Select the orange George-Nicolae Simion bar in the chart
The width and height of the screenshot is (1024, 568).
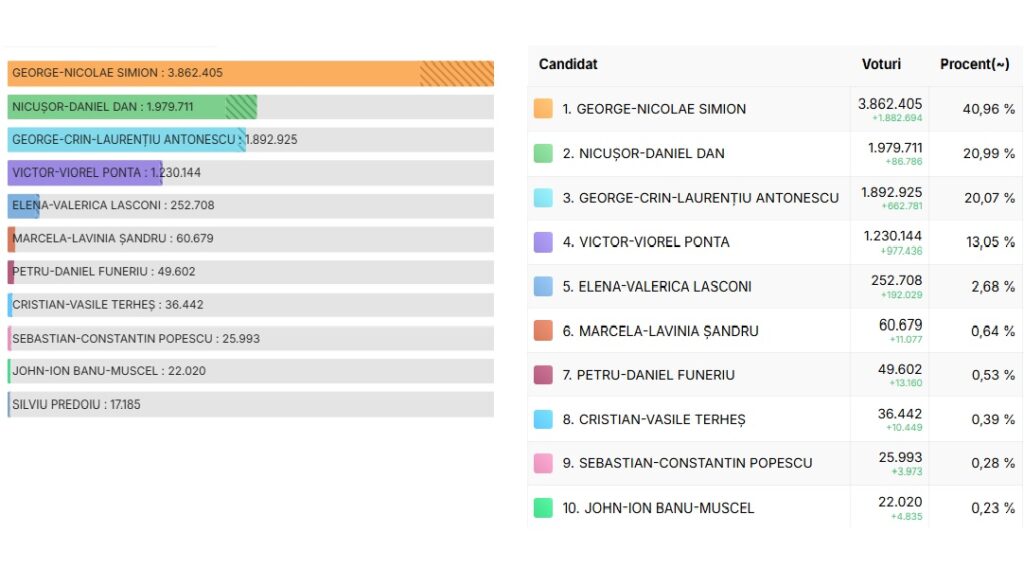(x=250, y=73)
